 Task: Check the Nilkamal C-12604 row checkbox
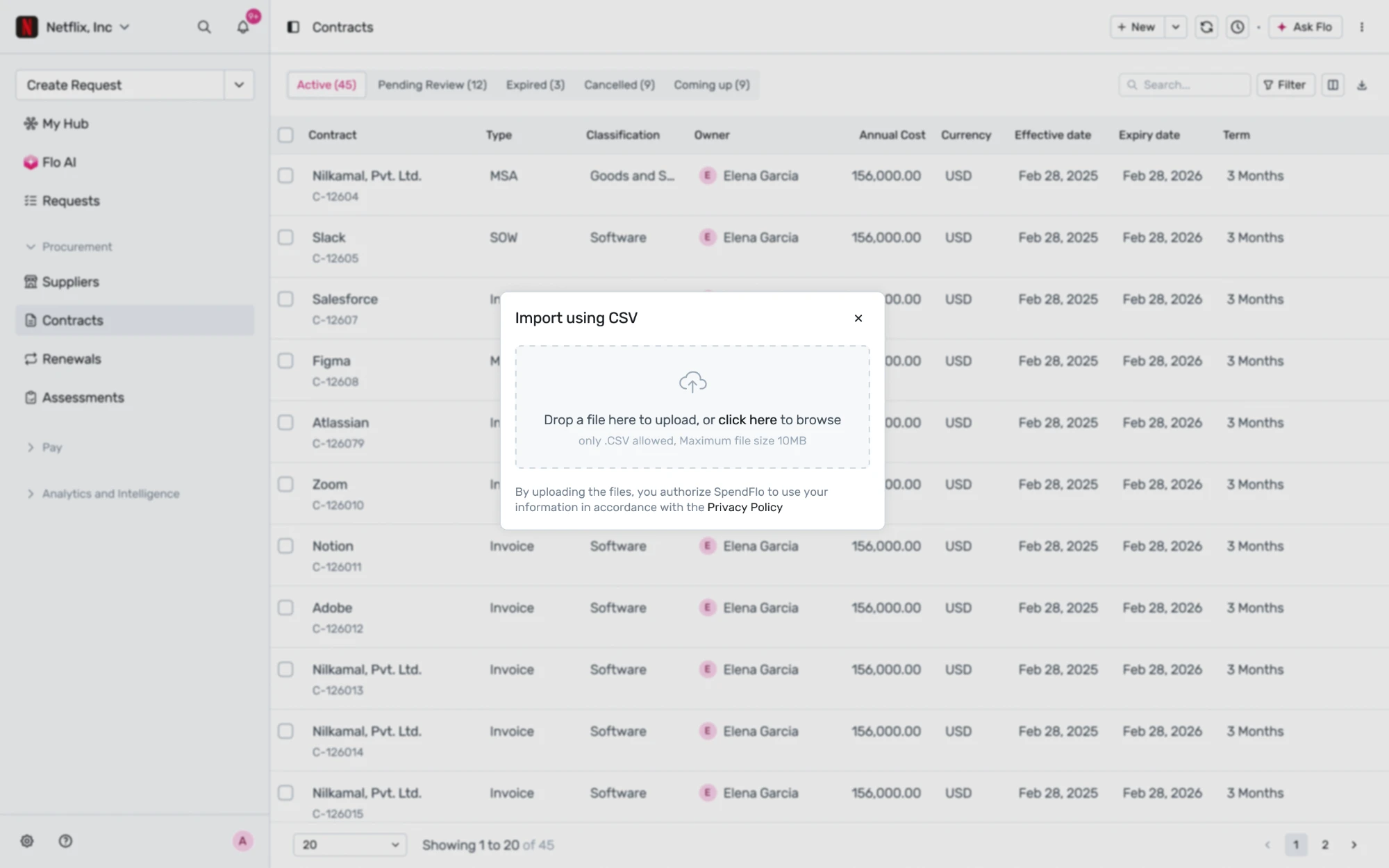tap(285, 176)
